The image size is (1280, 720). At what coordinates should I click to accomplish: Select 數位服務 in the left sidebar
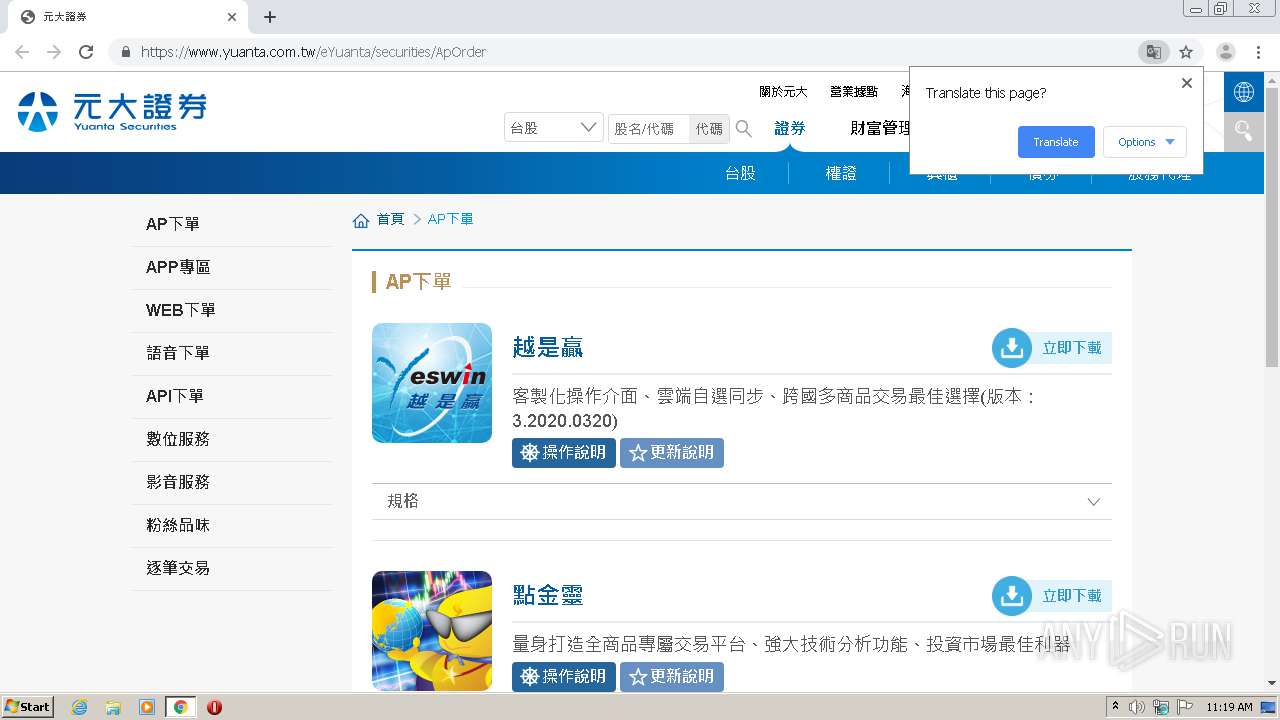coord(232,439)
